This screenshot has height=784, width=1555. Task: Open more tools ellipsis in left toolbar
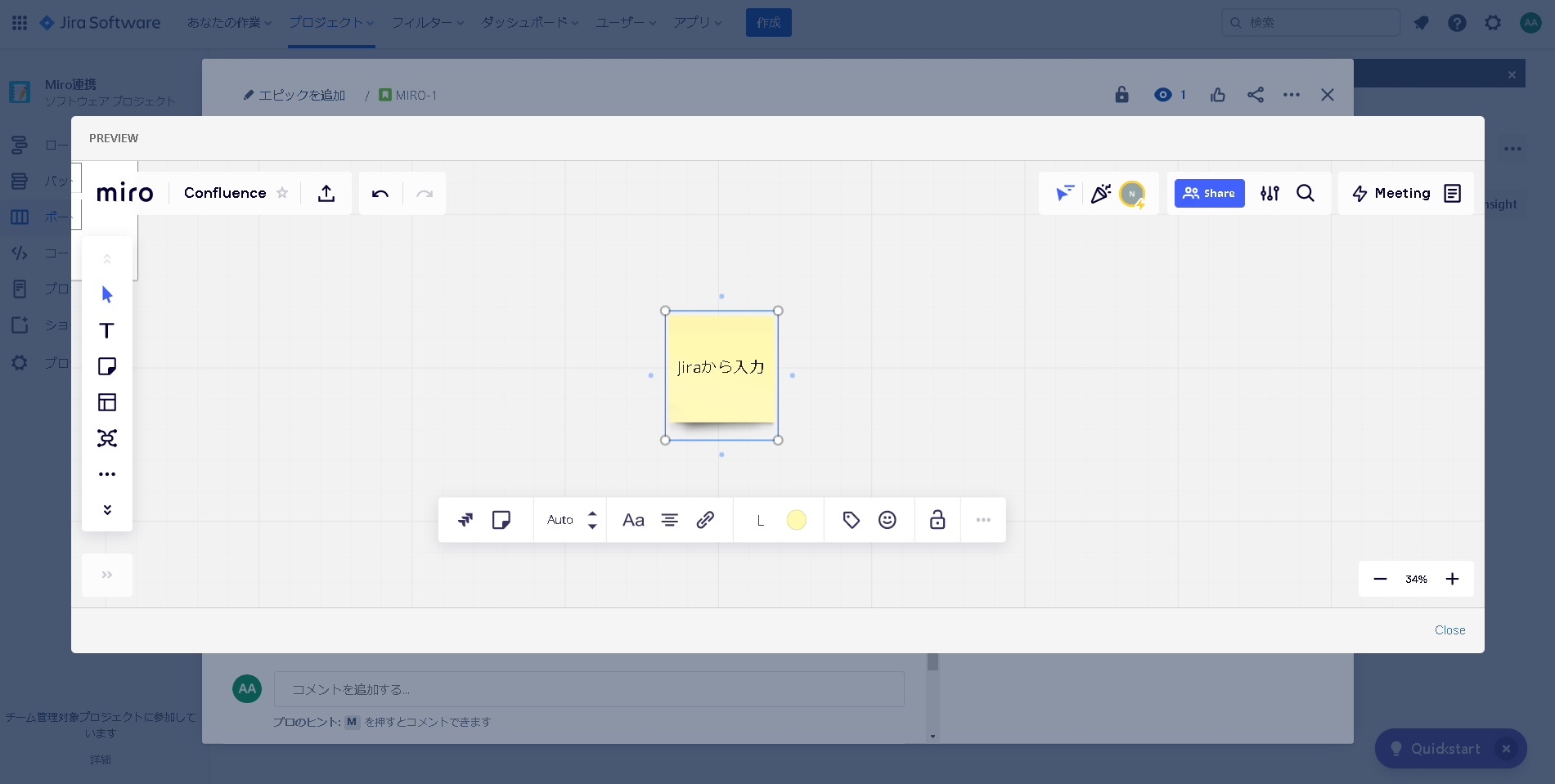click(x=106, y=474)
